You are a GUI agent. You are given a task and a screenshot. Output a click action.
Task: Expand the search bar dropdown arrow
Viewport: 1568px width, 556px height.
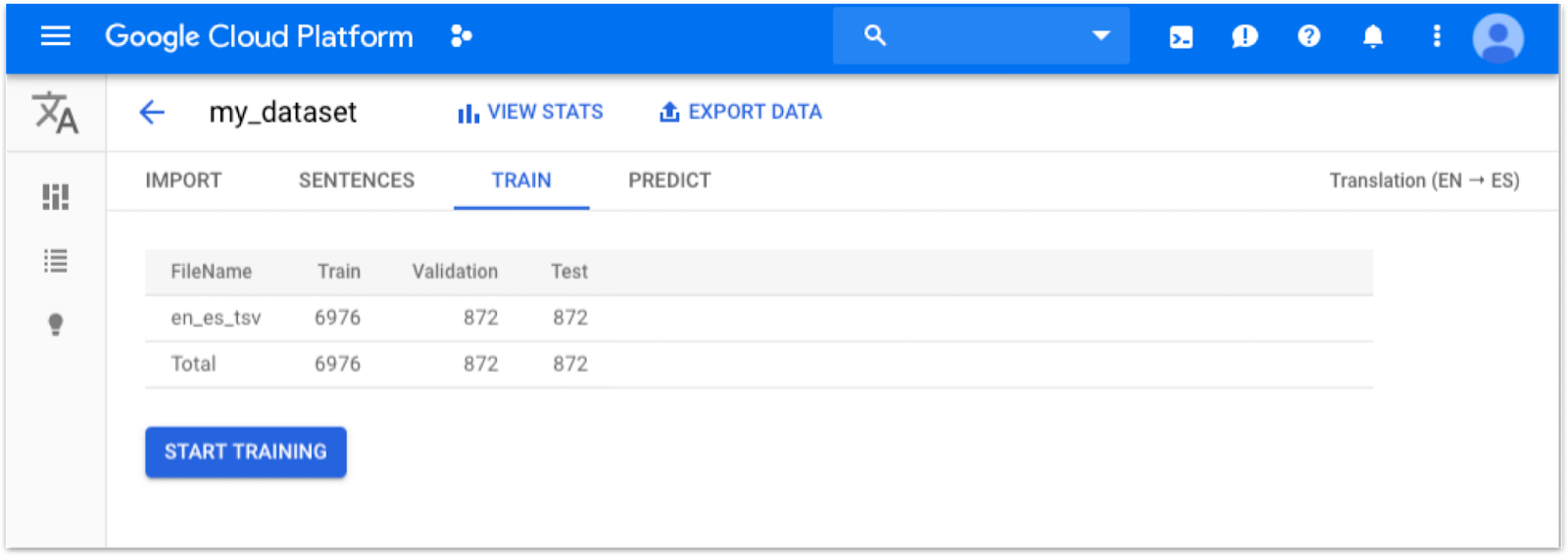coord(1101,36)
